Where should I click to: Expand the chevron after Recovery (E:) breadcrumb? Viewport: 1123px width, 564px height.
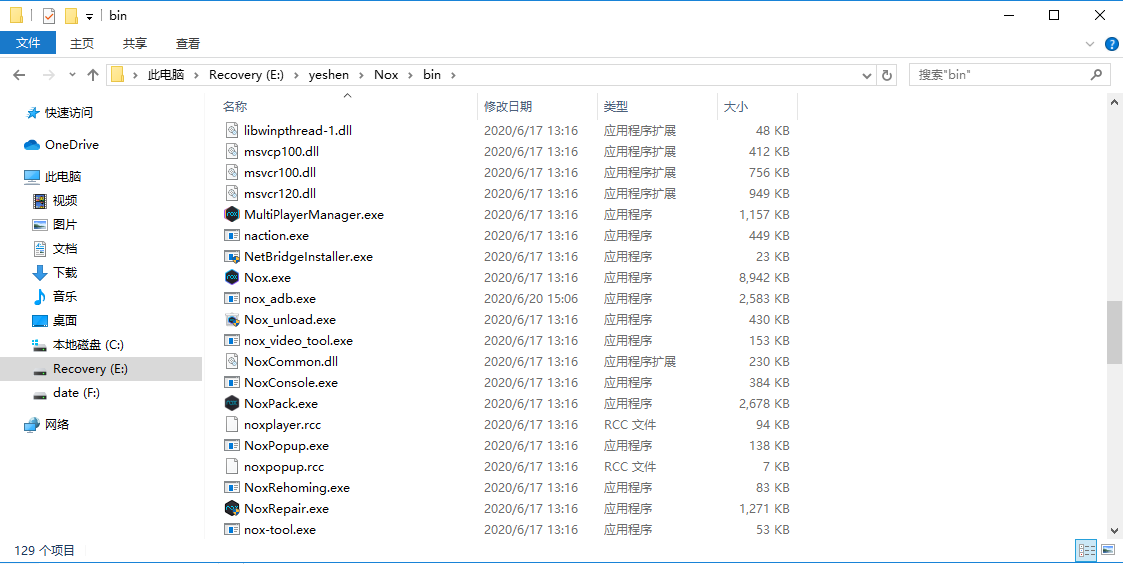point(297,75)
